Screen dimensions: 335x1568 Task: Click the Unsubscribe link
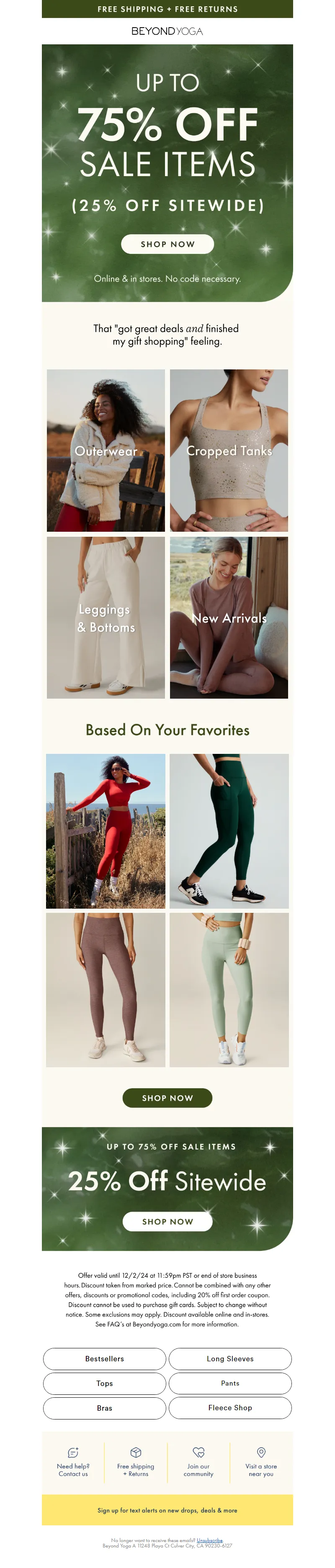[x=209, y=1541]
